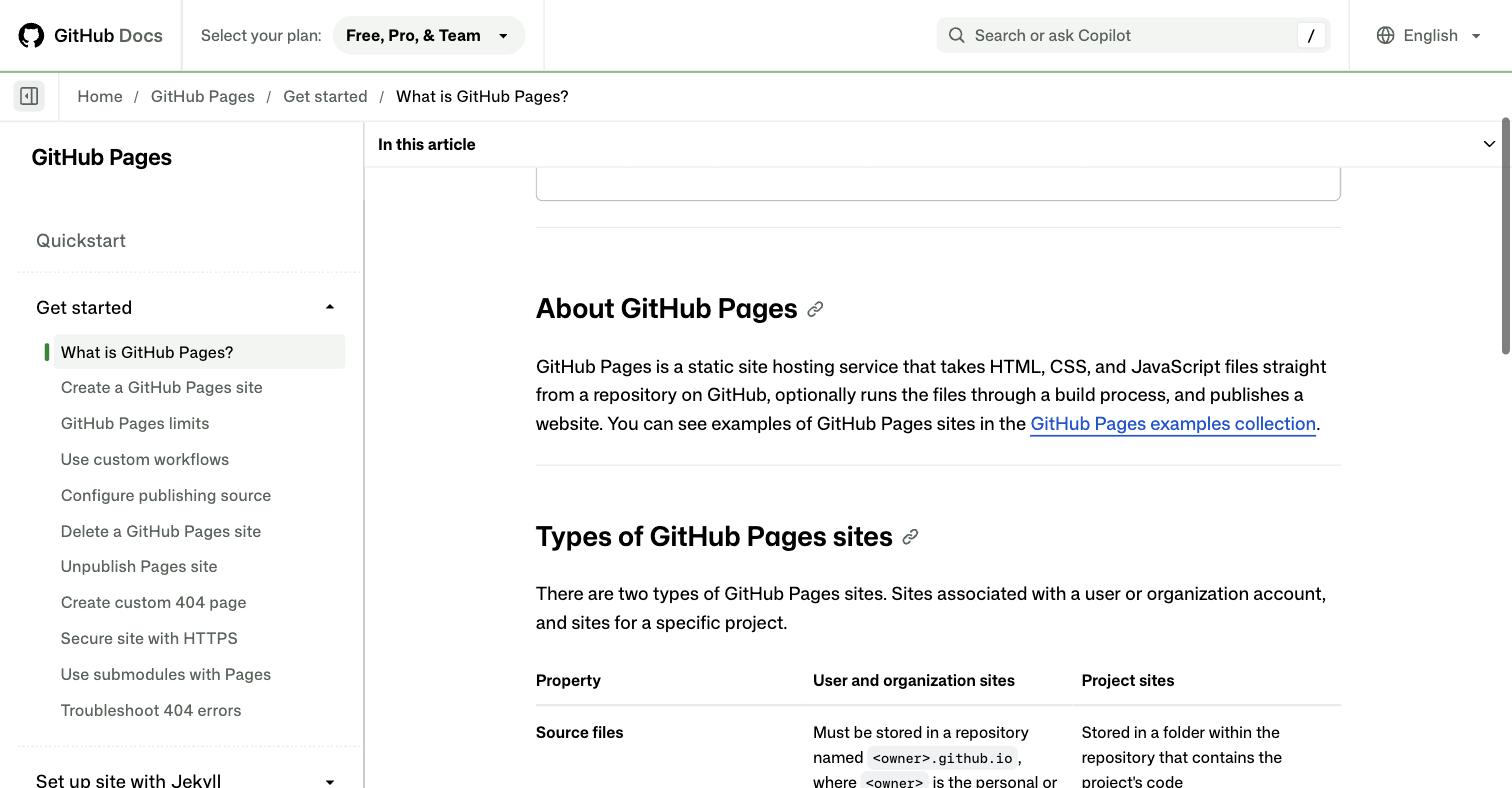Focus the Search or ask Copilot field
Image resolution: width=1512 pixels, height=788 pixels.
tap(1133, 36)
